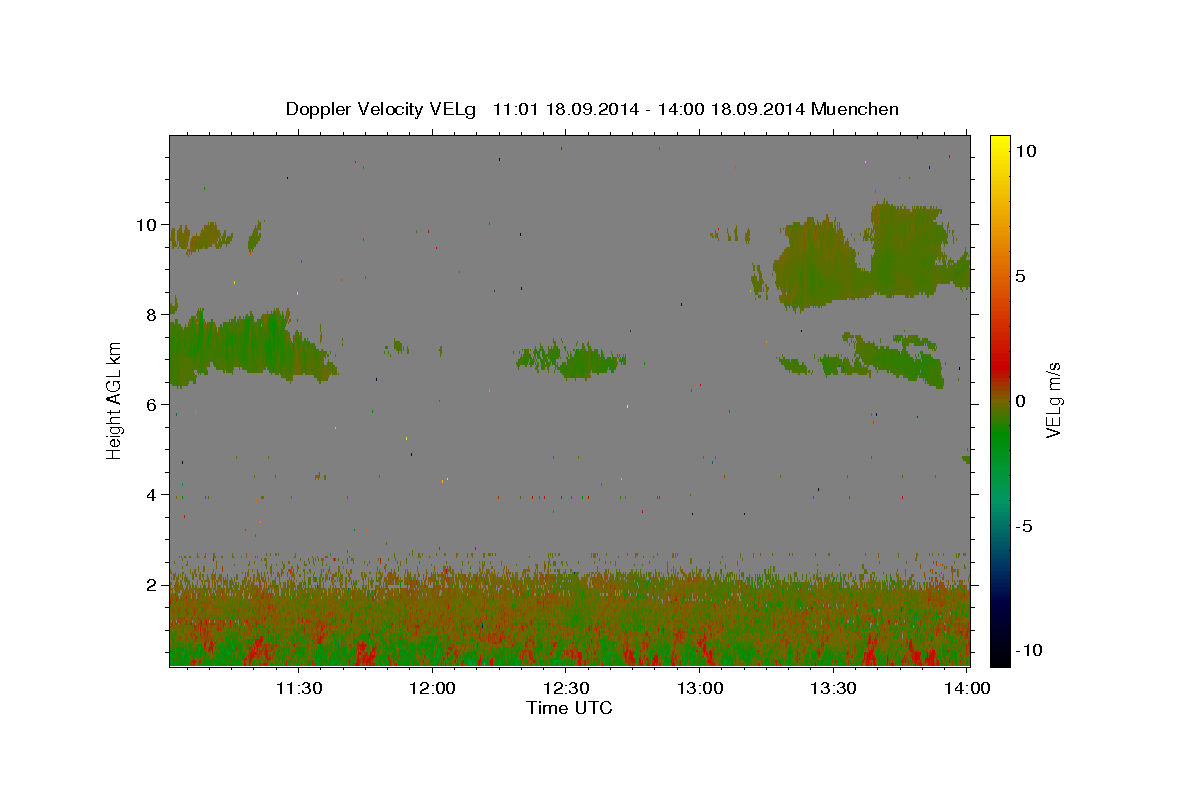Image resolution: width=1200 pixels, height=800 pixels.
Task: Click the 12:00 time tick label
Action: (432, 688)
